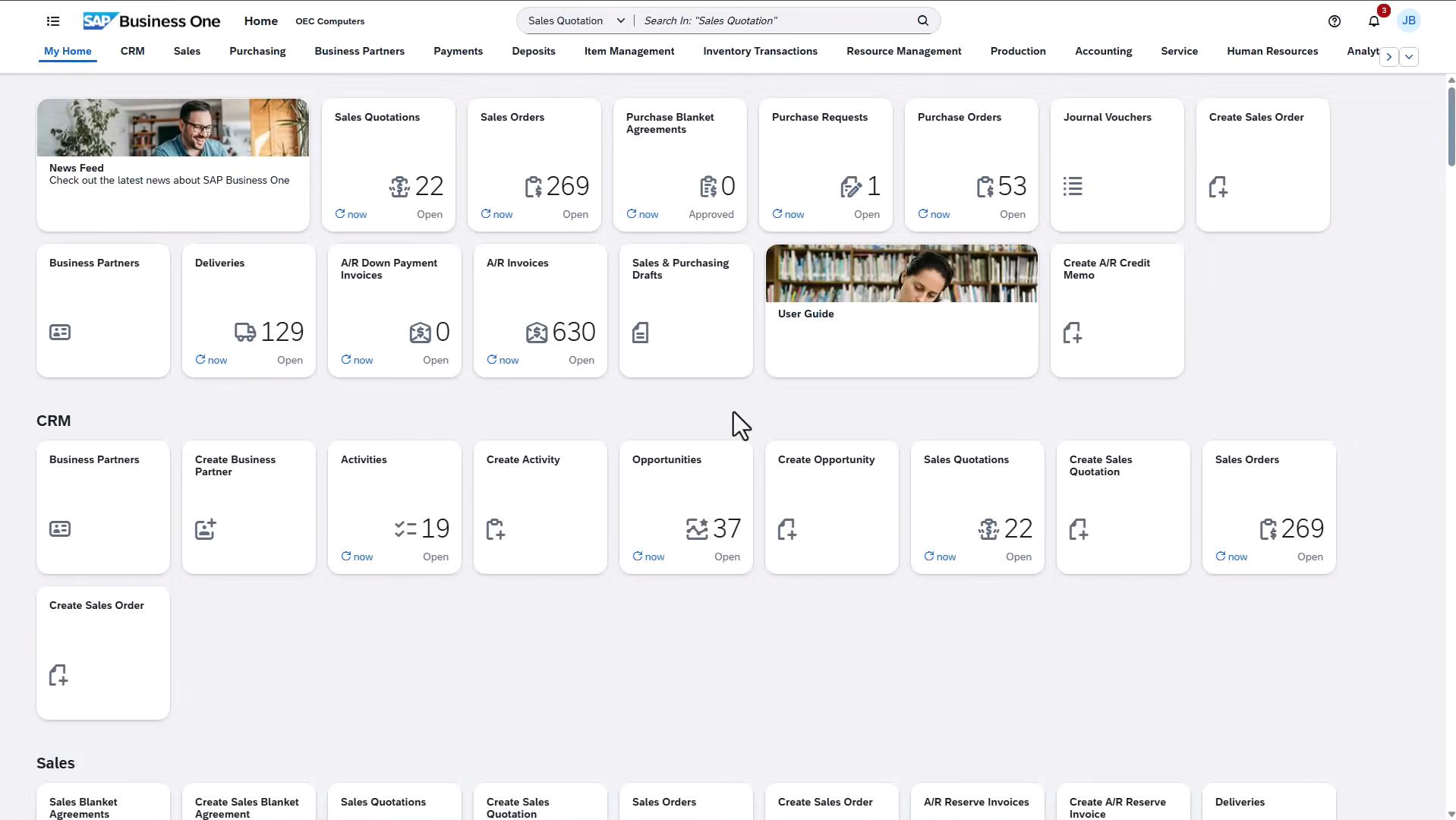
Task: Open the Sales Orders tile in CRM section
Action: tap(1269, 507)
